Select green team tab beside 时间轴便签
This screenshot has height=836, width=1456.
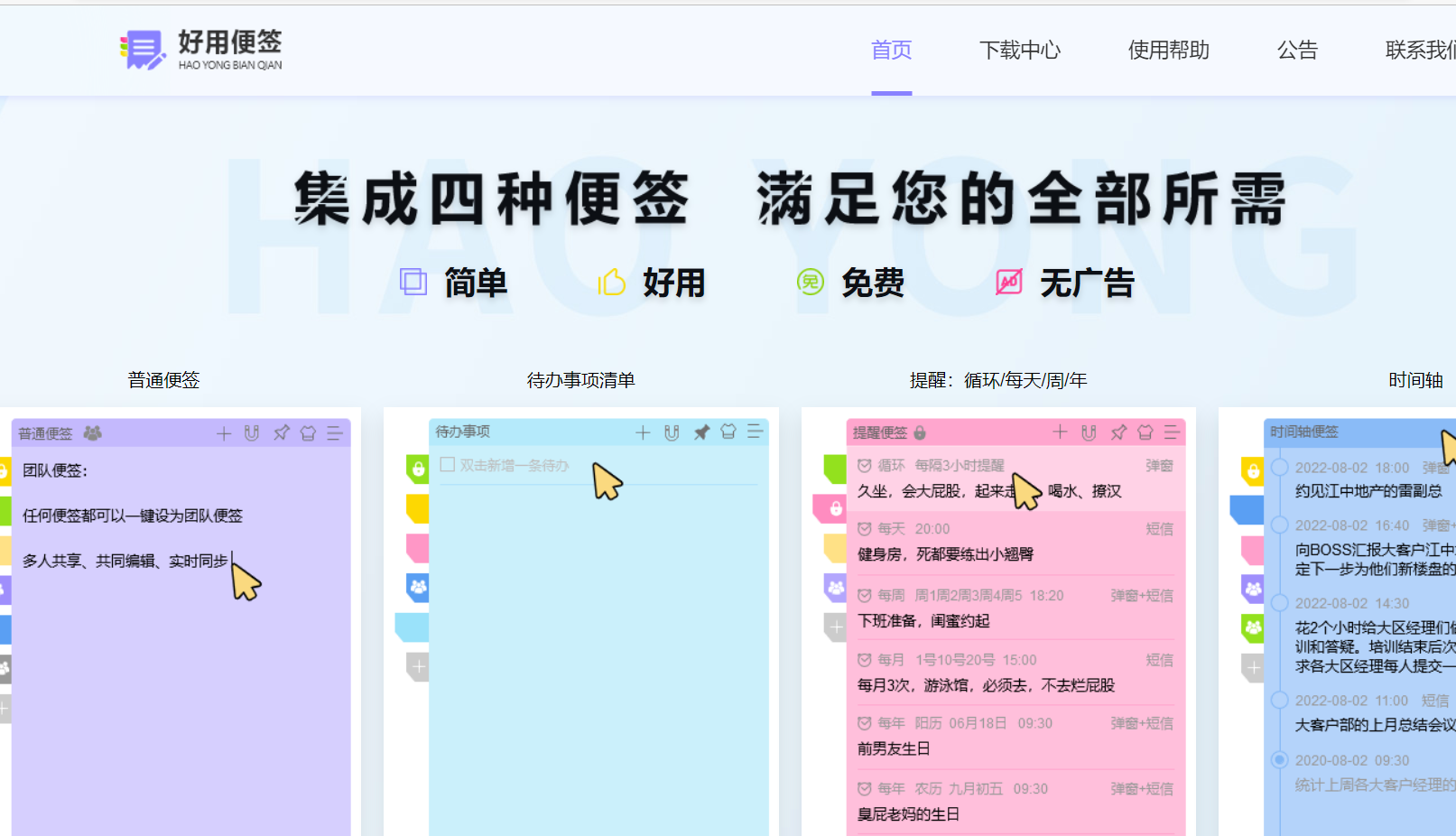1253,627
